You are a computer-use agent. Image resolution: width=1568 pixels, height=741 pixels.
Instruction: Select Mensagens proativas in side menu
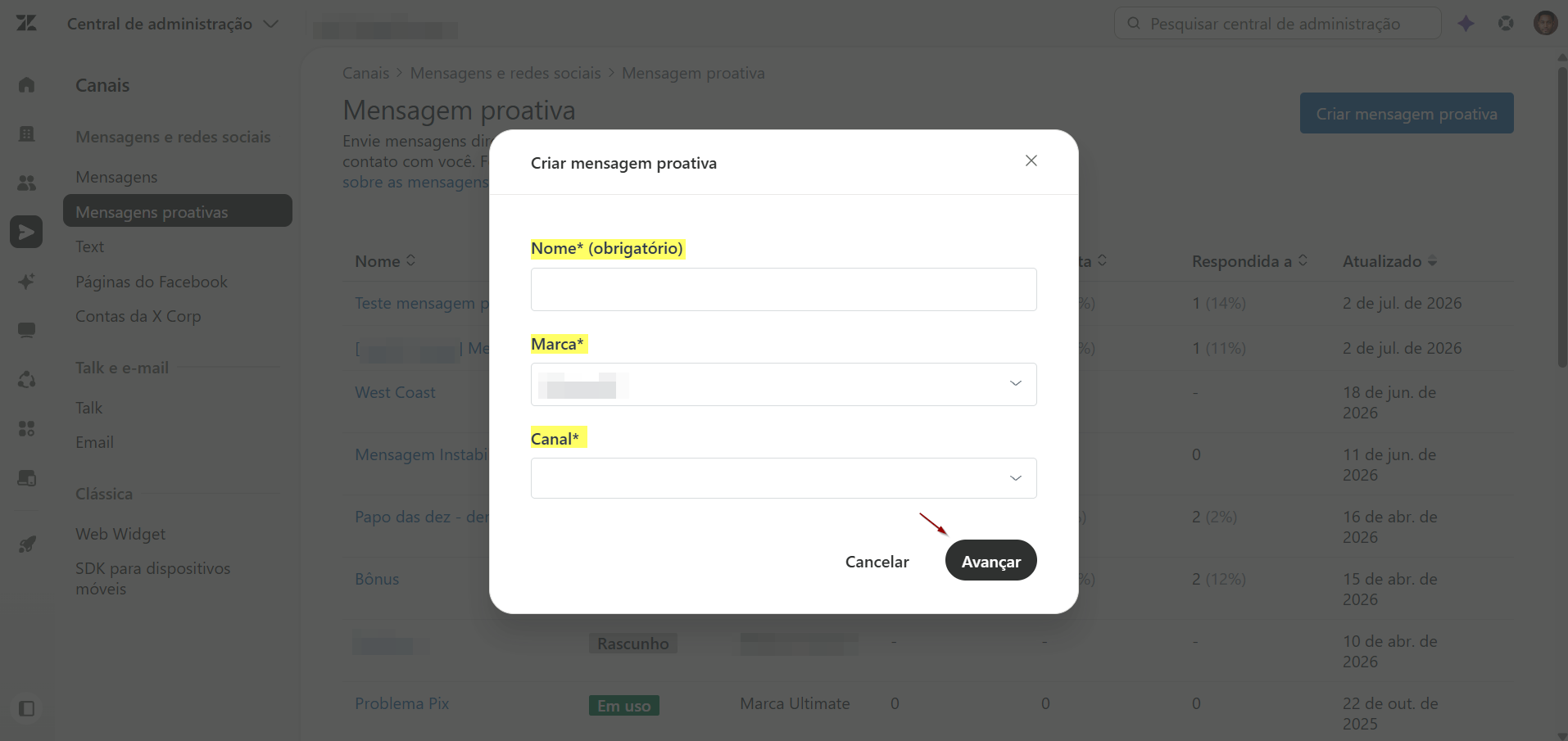click(x=178, y=211)
